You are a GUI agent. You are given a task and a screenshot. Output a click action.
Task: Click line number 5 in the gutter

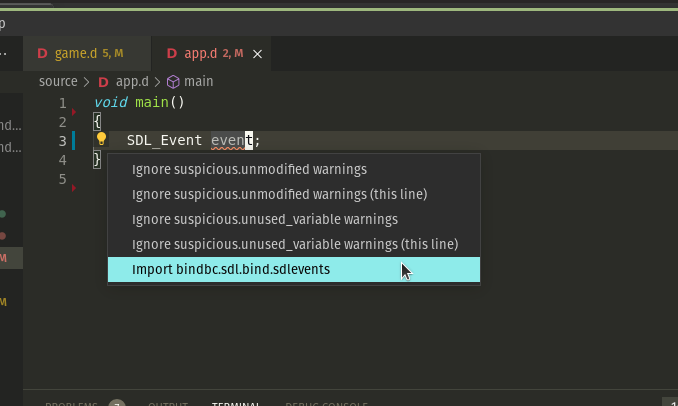(x=63, y=179)
